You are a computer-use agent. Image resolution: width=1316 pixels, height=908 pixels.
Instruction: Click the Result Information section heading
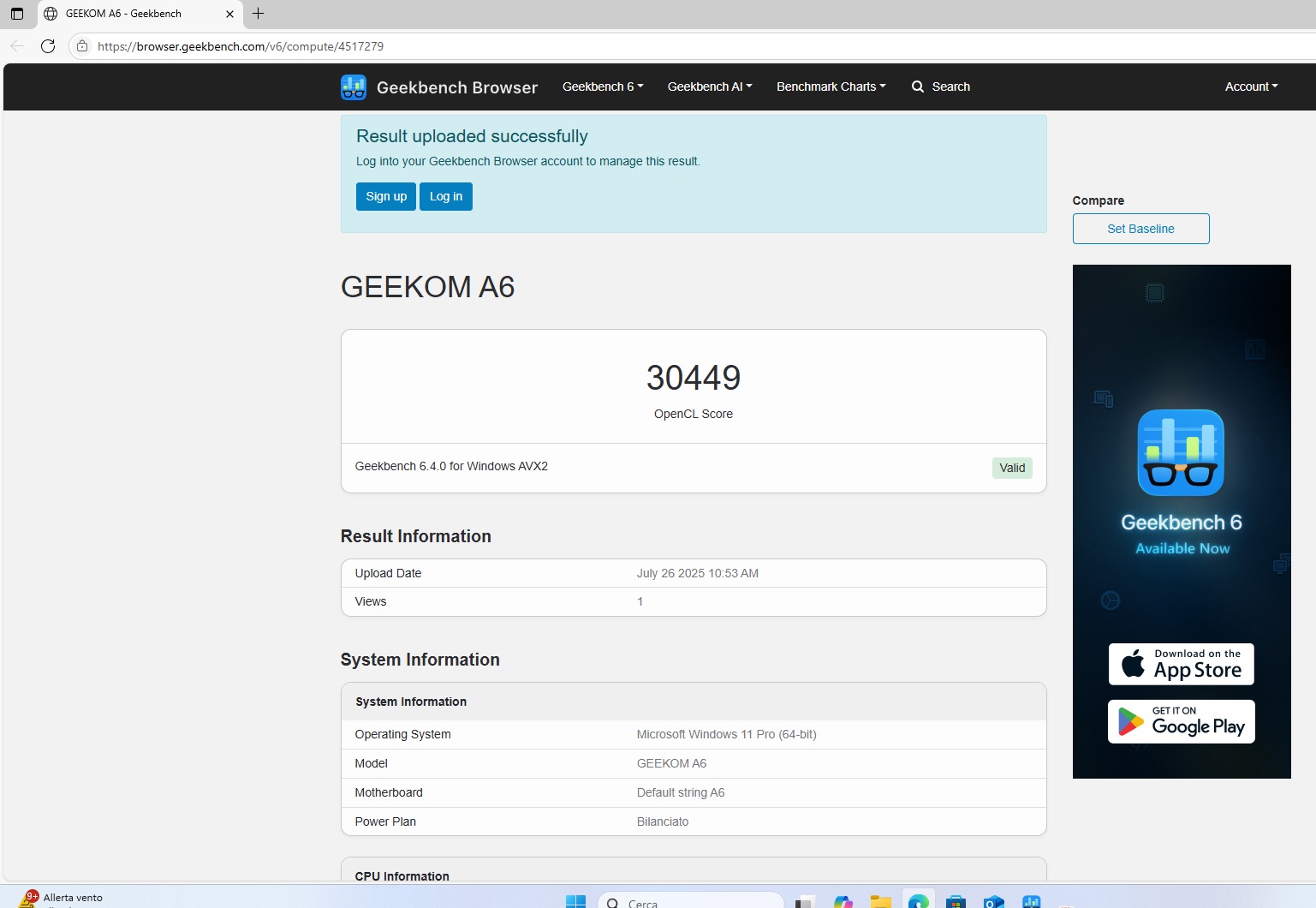tap(416, 536)
